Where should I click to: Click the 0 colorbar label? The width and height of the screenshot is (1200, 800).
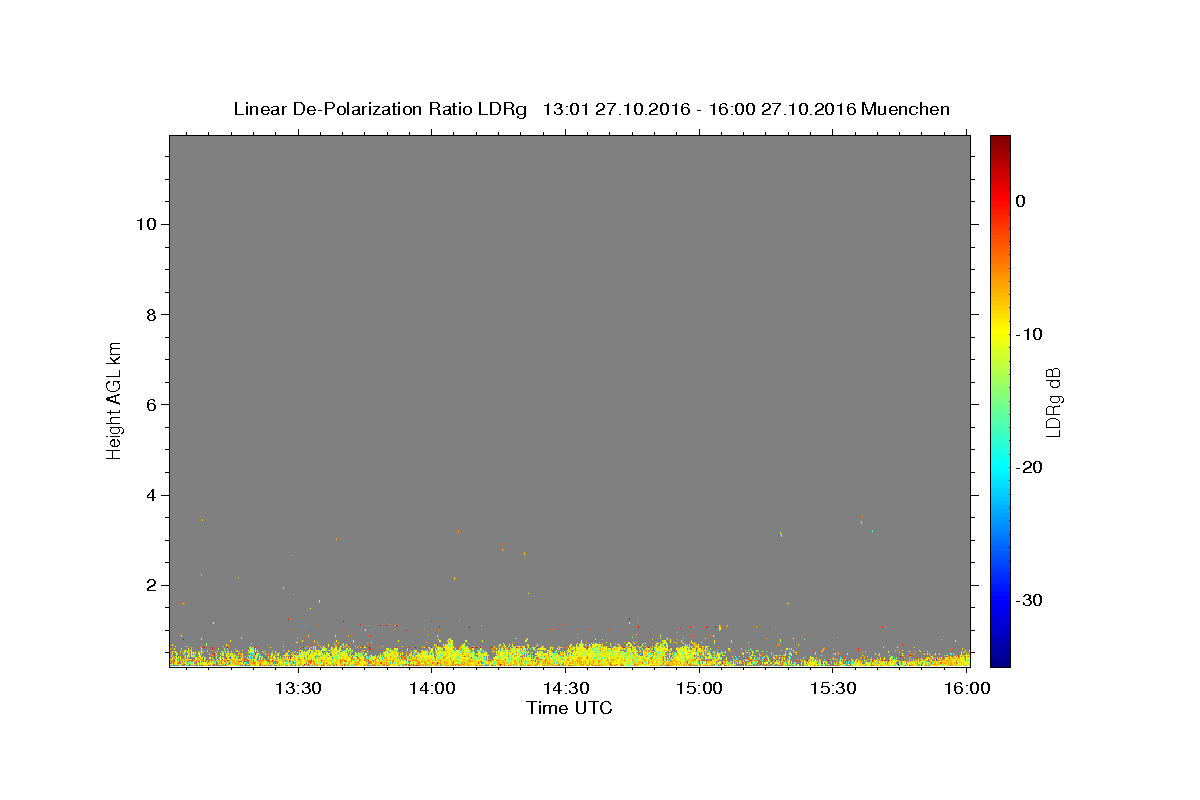(x=1020, y=201)
